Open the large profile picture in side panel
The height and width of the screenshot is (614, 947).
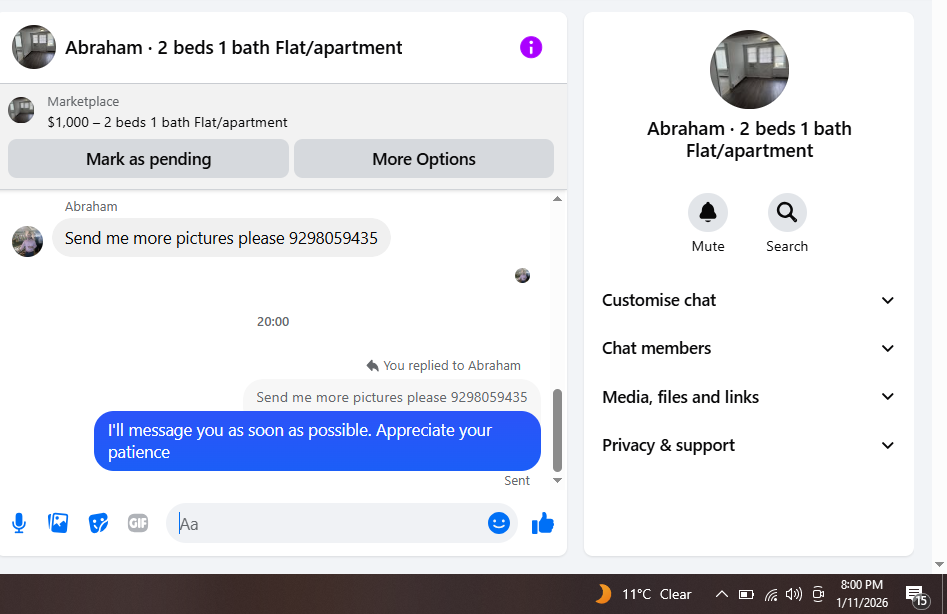(x=749, y=69)
